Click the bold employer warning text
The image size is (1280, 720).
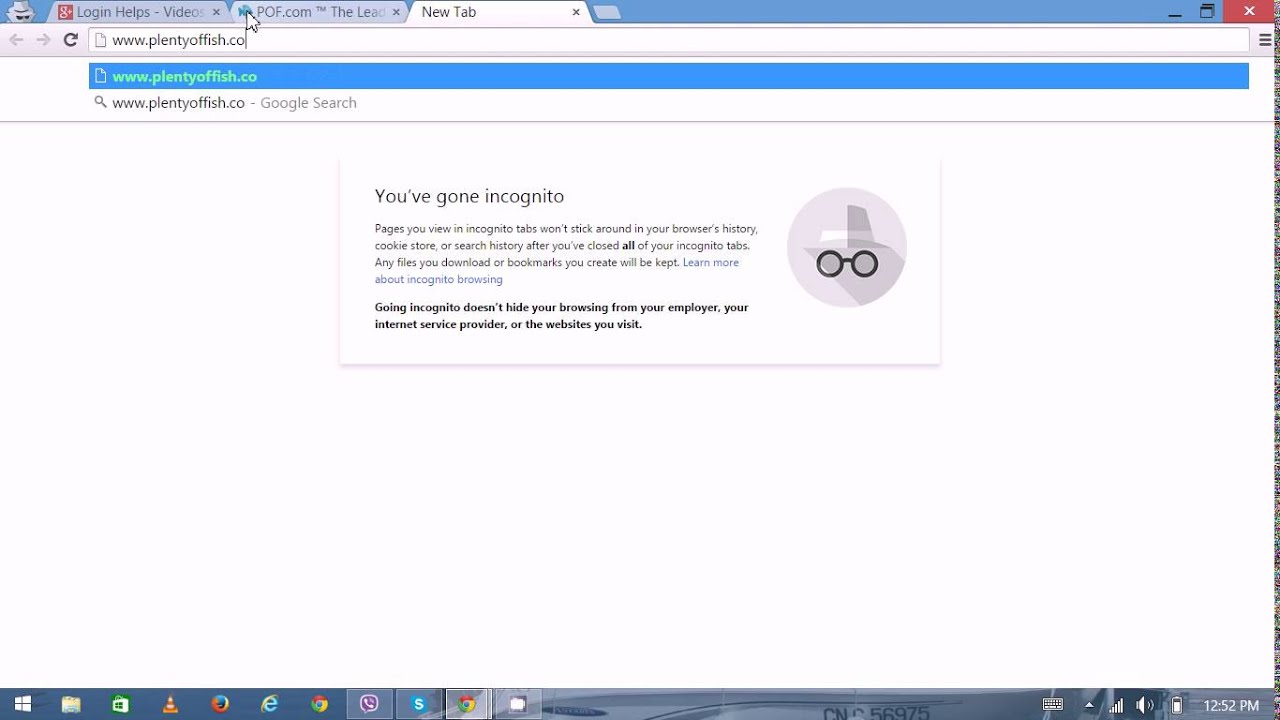pyautogui.click(x=561, y=315)
